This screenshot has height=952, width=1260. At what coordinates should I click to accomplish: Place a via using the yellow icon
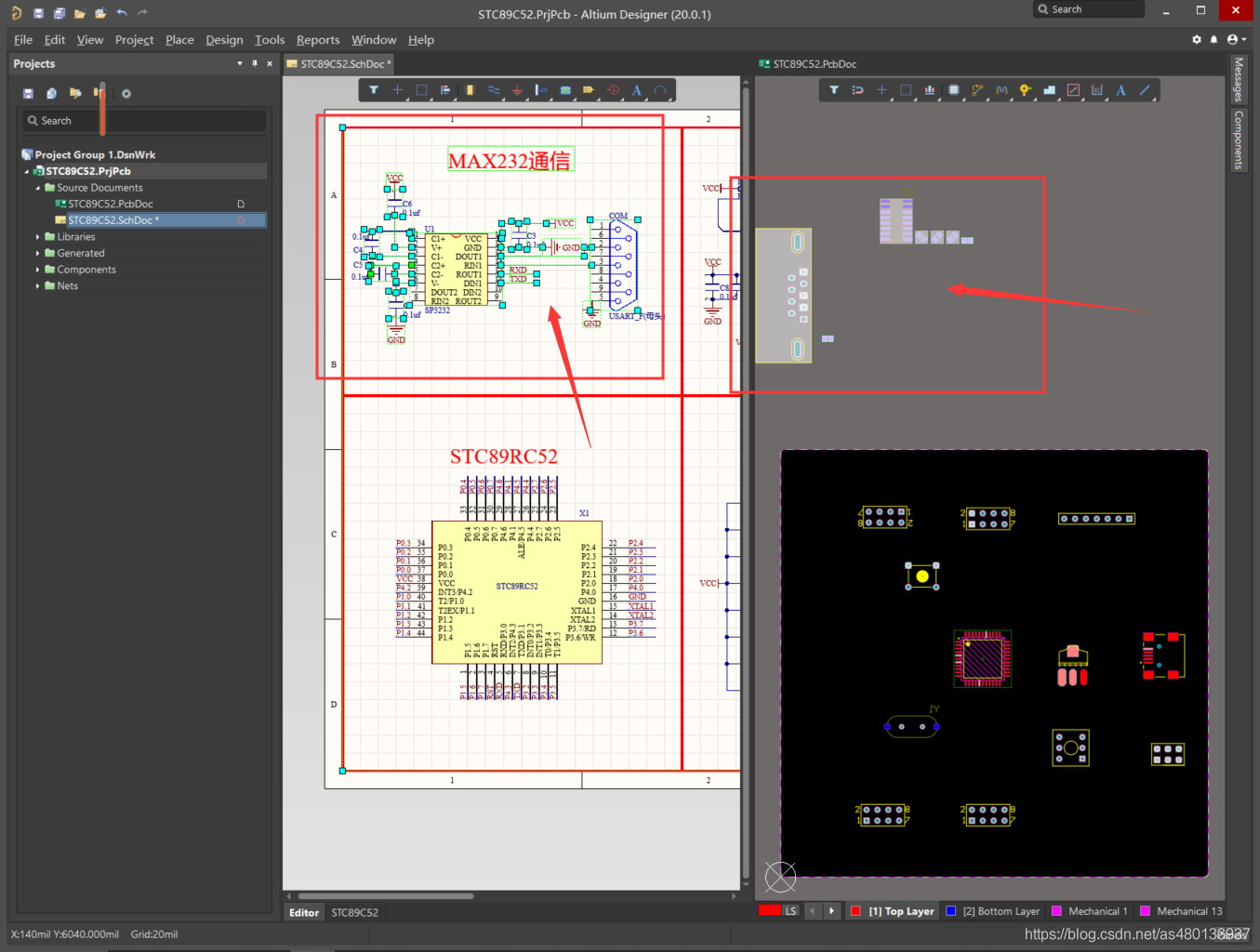tap(1025, 90)
